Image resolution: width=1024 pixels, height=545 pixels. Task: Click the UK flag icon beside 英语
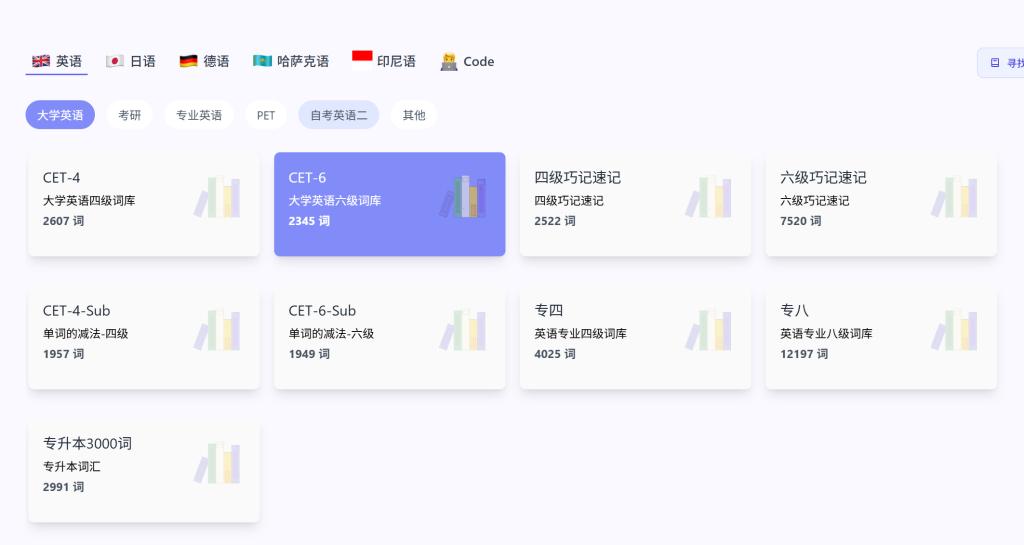(x=41, y=61)
